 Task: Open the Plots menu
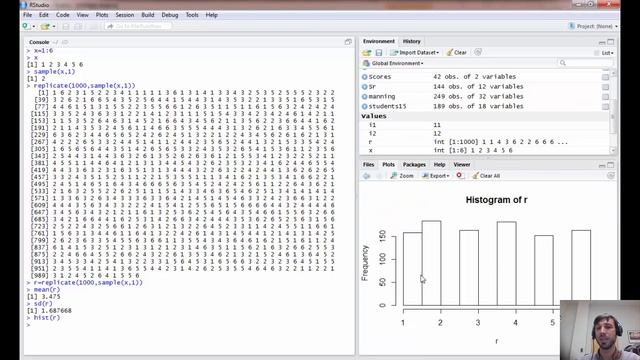click(x=102, y=15)
